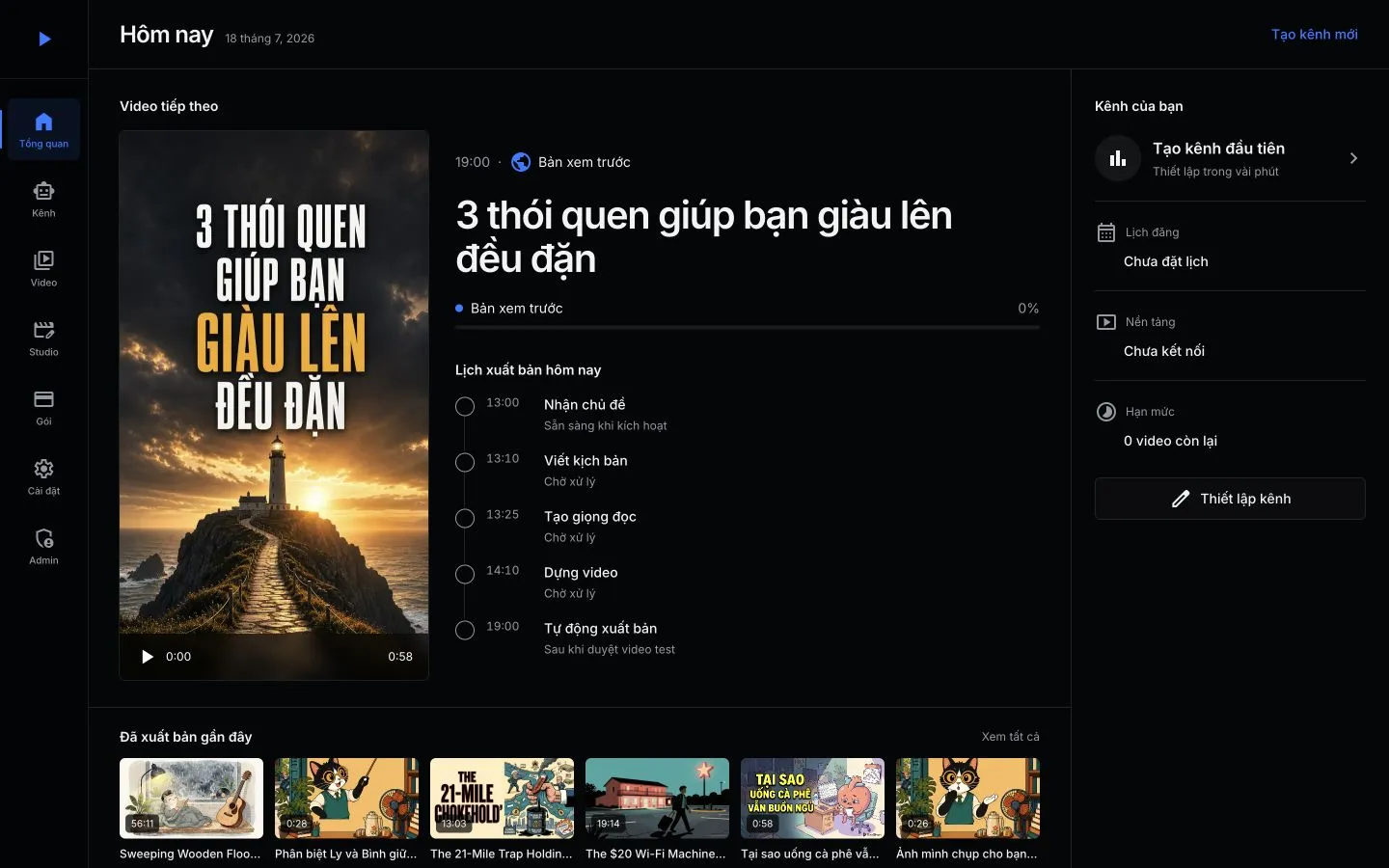Screen dimensions: 1389x868
Task: Open The $20 Wi-Fi Machine thumbnail
Action: (x=657, y=798)
